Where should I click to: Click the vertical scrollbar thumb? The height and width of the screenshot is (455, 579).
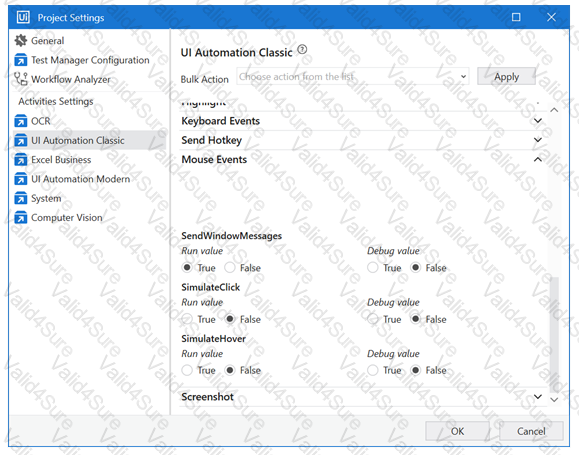pyautogui.click(x=554, y=334)
